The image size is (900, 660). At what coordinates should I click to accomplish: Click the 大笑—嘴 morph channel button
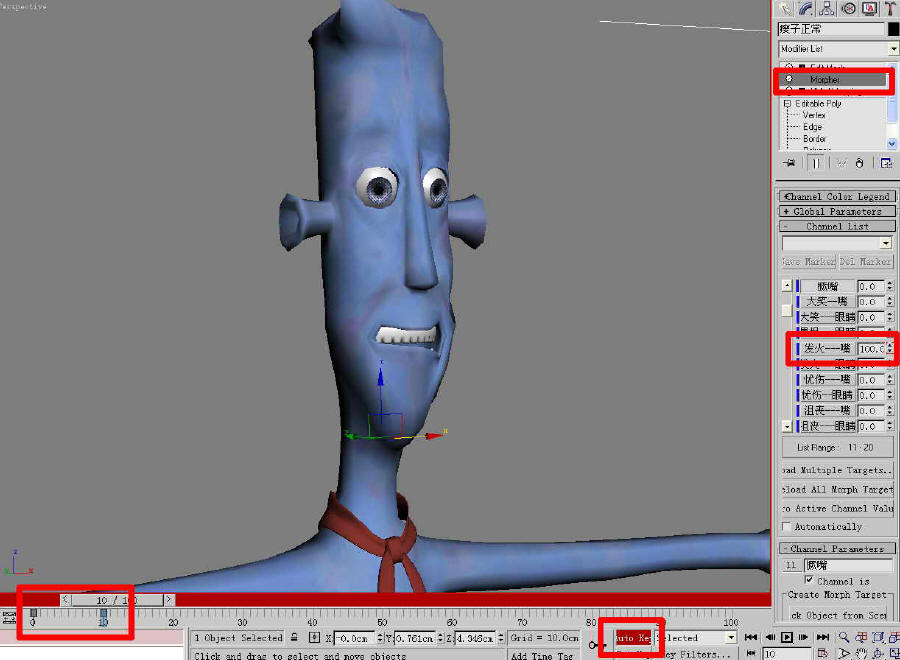tap(827, 301)
